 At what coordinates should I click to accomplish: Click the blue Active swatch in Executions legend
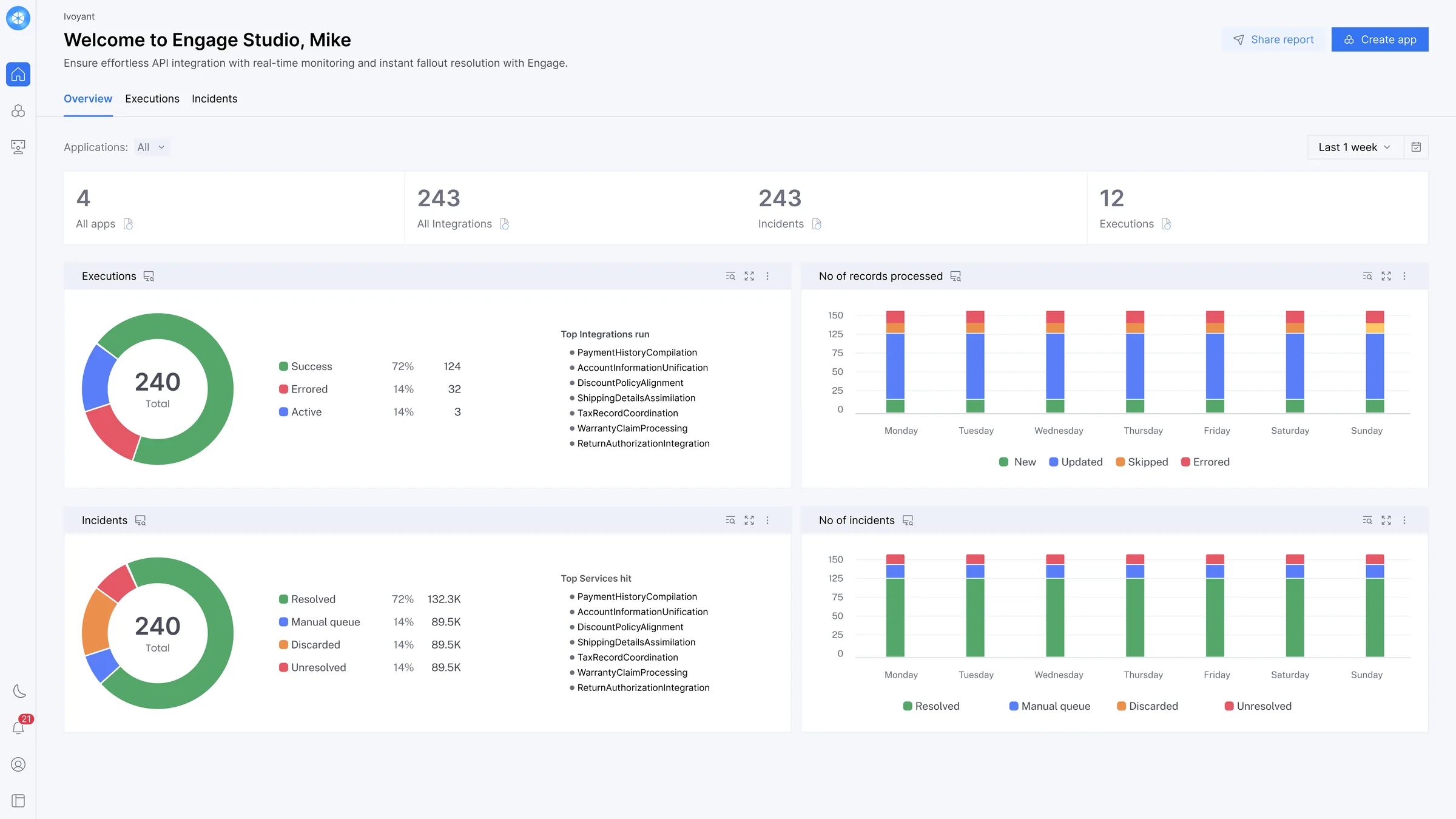coord(283,412)
